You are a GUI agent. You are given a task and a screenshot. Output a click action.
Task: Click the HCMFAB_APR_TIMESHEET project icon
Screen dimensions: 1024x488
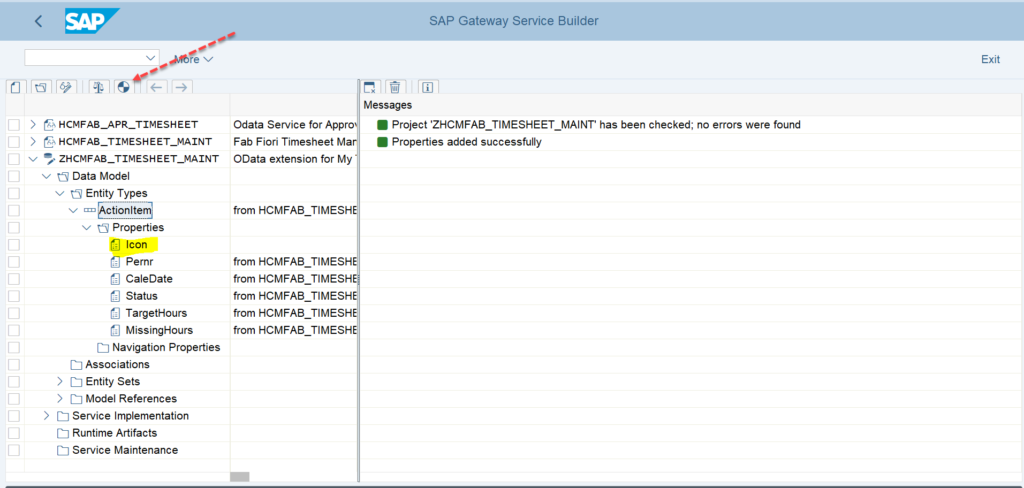[49, 125]
